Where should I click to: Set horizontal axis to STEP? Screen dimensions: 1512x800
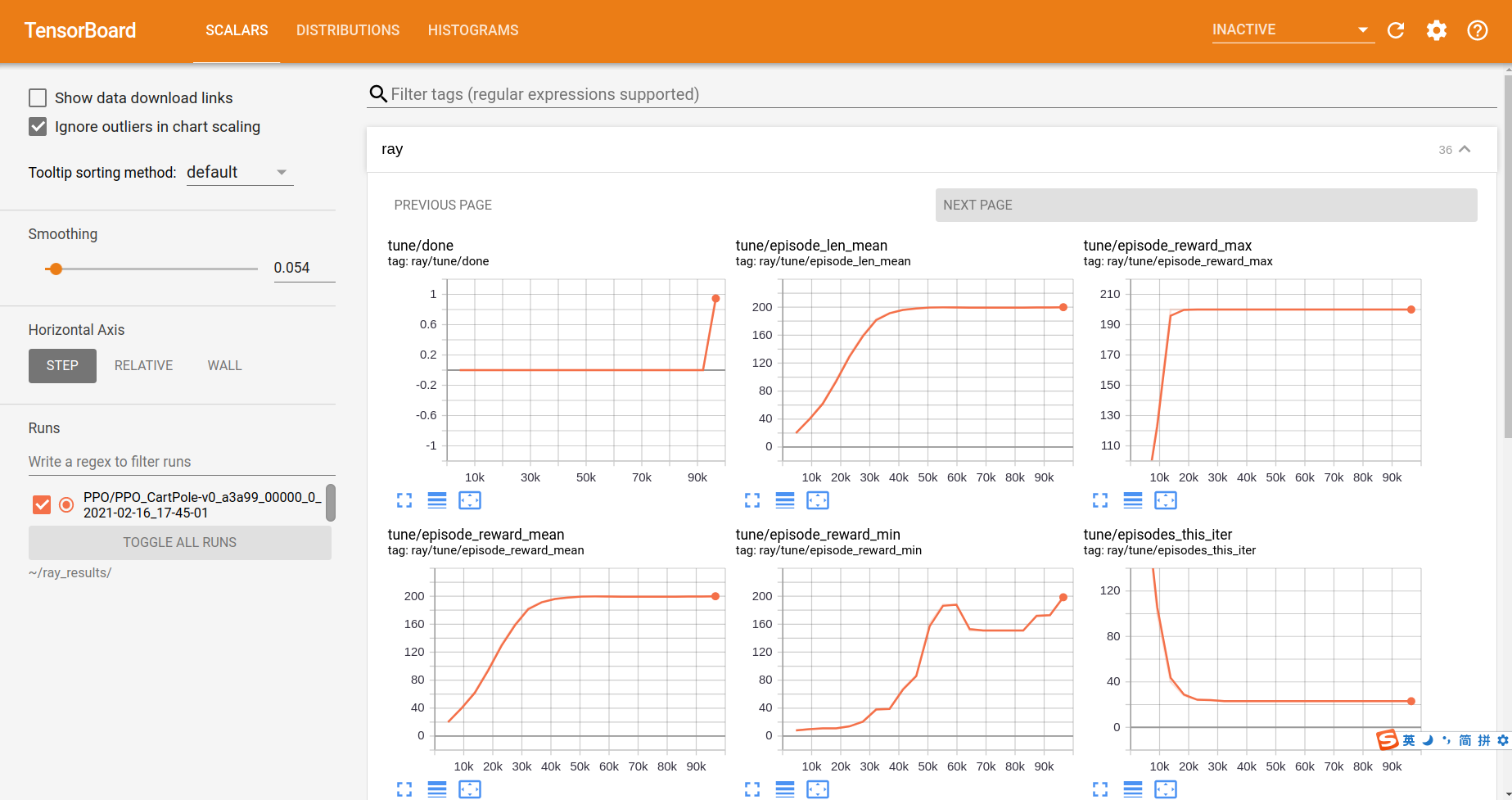[62, 366]
